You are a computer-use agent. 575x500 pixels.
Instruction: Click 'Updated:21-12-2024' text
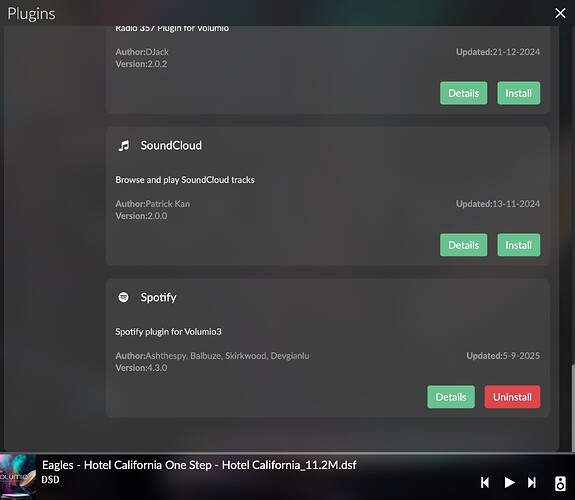498,52
